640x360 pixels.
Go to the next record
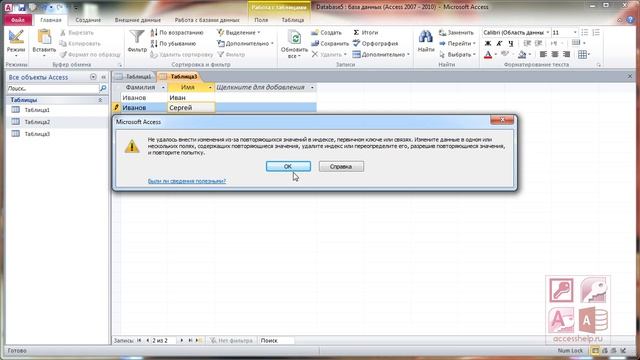pyautogui.click(x=181, y=340)
